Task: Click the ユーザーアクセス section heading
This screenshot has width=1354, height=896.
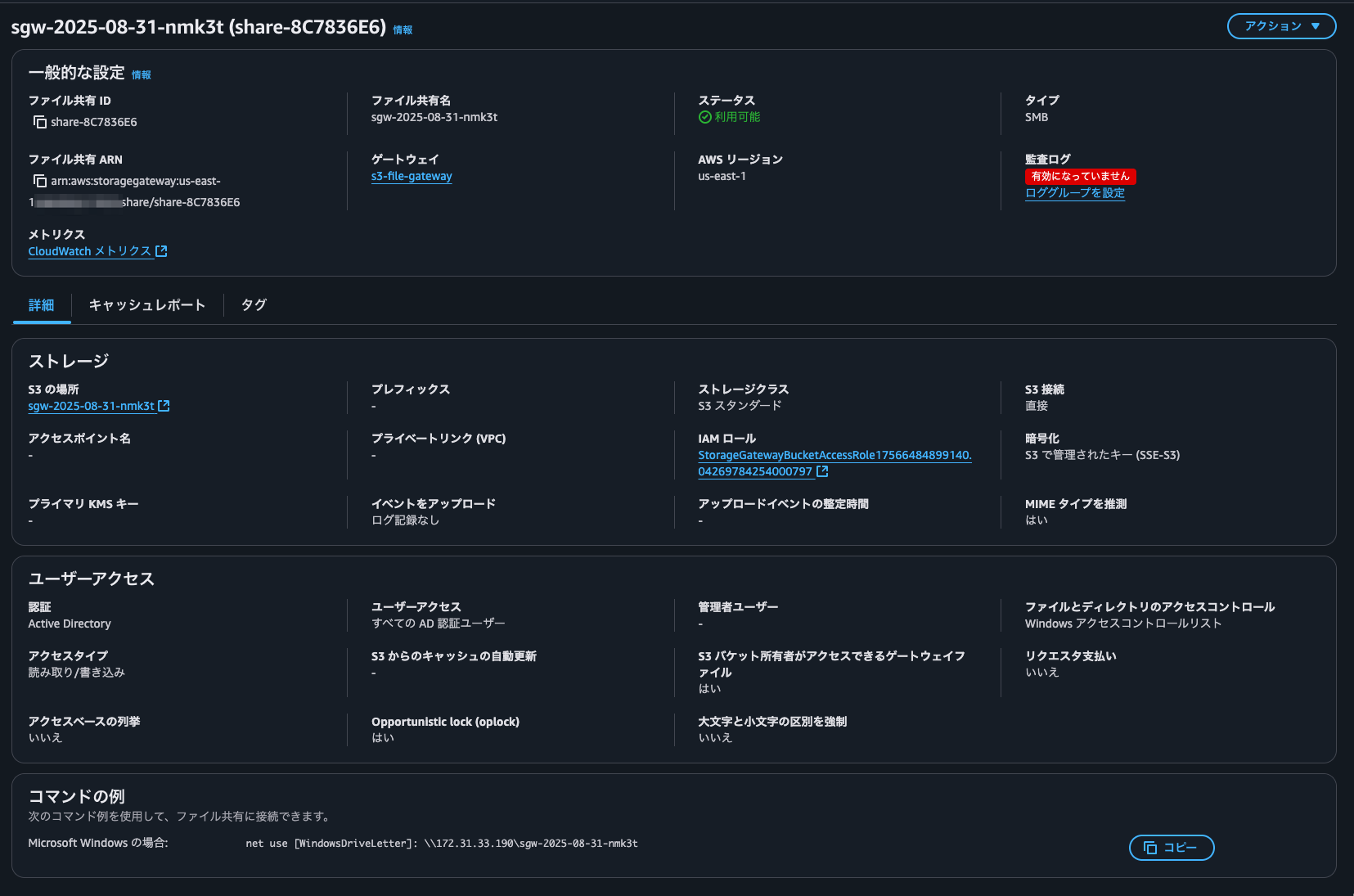Action: click(x=92, y=579)
